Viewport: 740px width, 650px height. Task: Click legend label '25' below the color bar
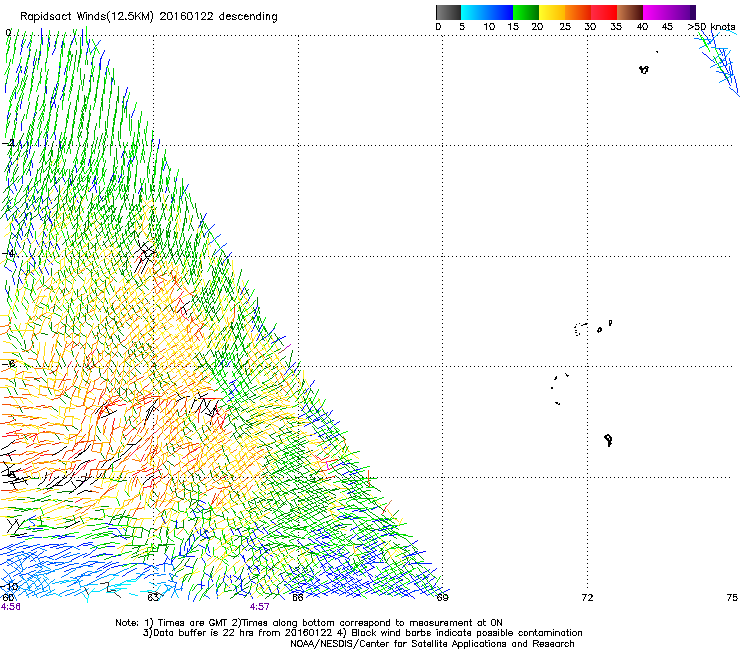565,27
